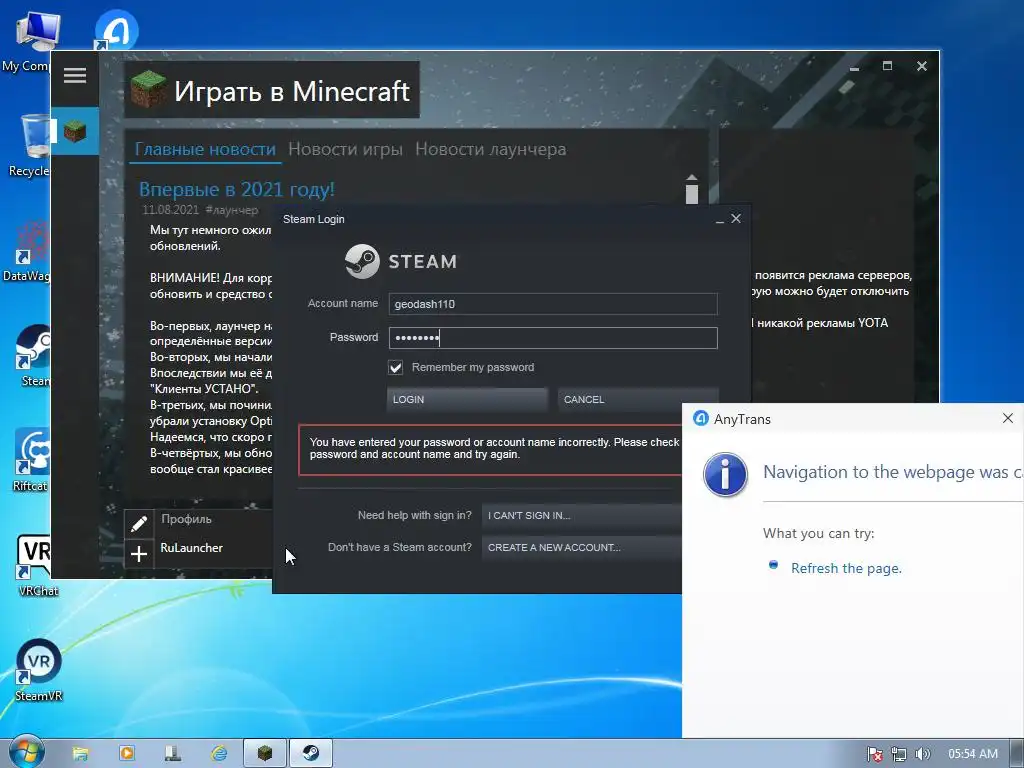
Task: Switch to the Новости лаунчера tab
Action: click(x=490, y=149)
